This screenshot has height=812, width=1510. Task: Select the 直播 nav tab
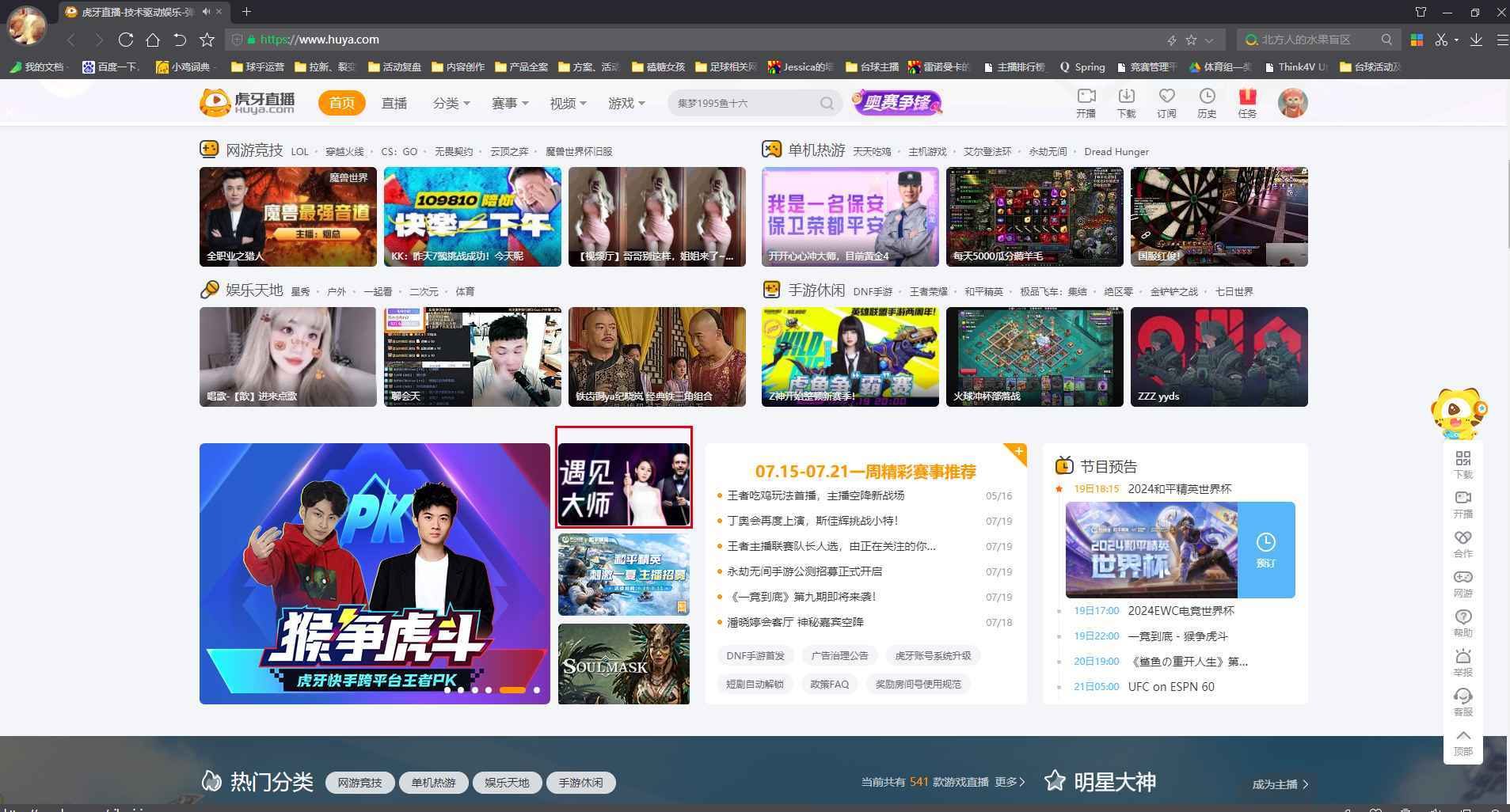(394, 103)
